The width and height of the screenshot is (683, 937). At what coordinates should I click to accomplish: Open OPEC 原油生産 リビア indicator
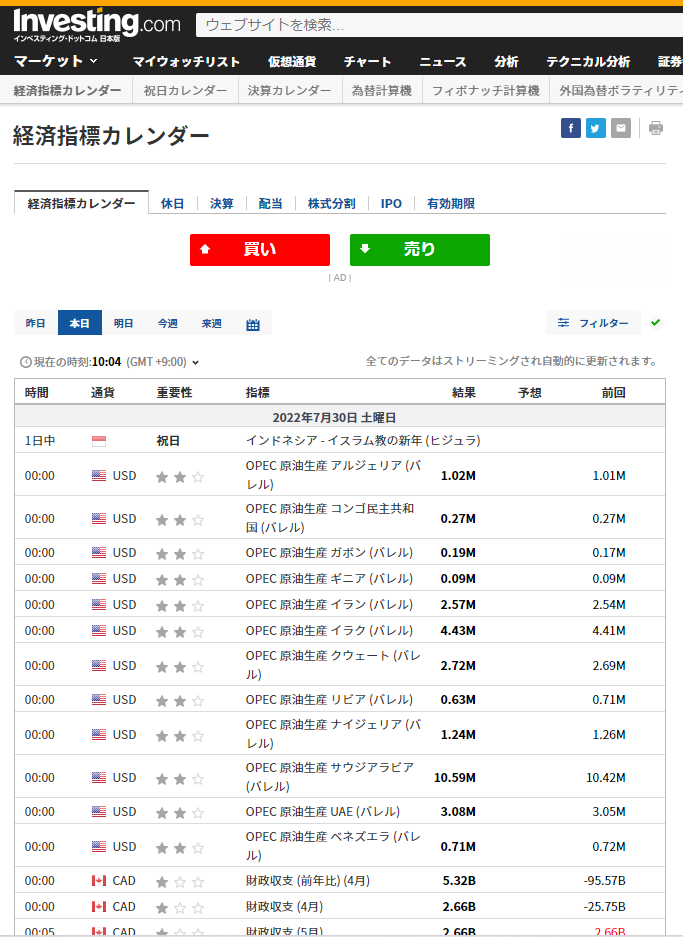[x=329, y=700]
